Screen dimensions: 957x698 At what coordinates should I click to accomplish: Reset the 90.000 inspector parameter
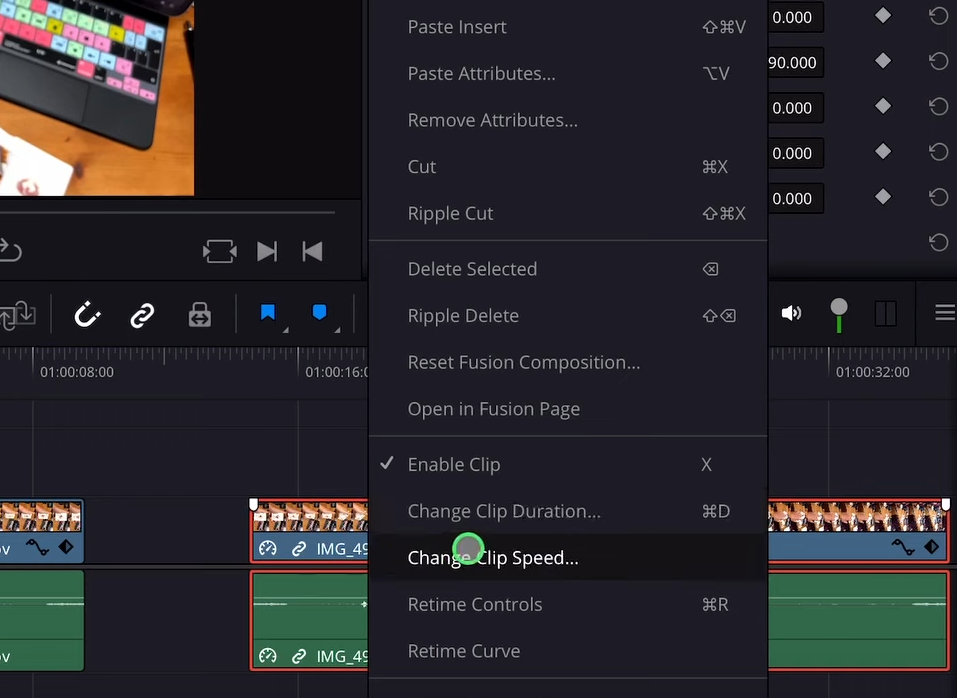[938, 61]
